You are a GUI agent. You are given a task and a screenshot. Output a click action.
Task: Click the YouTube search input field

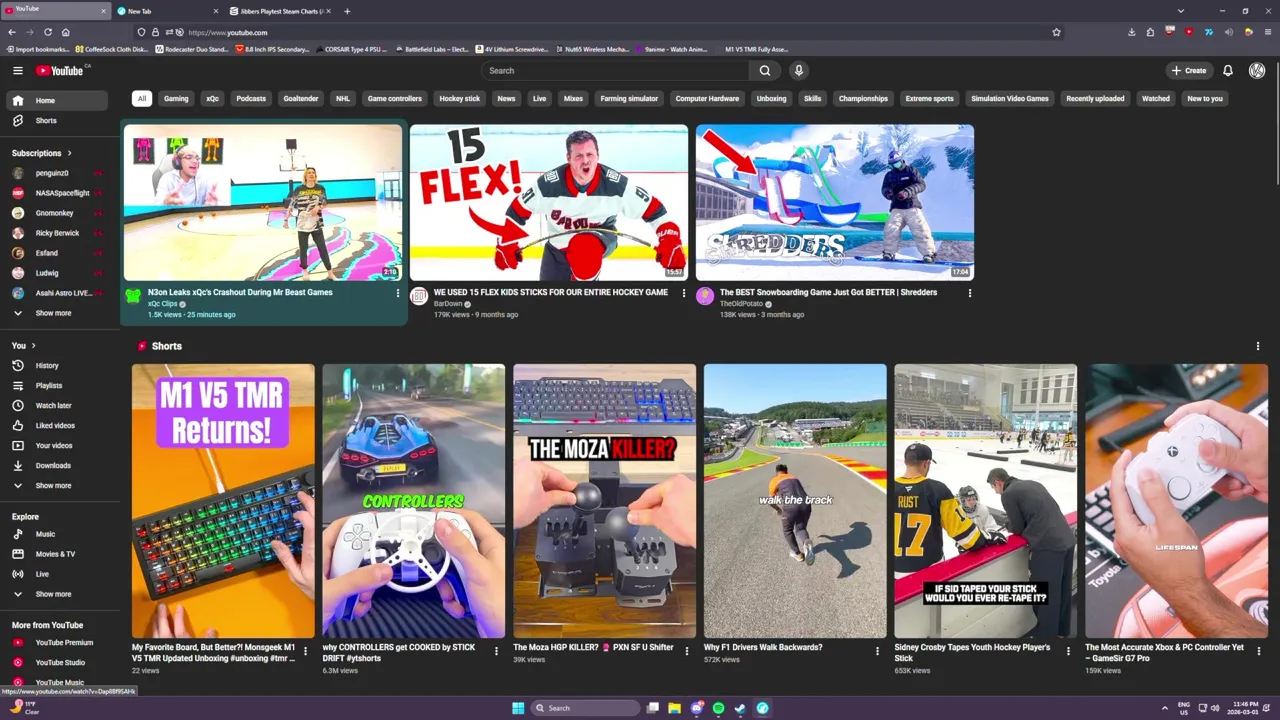click(x=616, y=70)
